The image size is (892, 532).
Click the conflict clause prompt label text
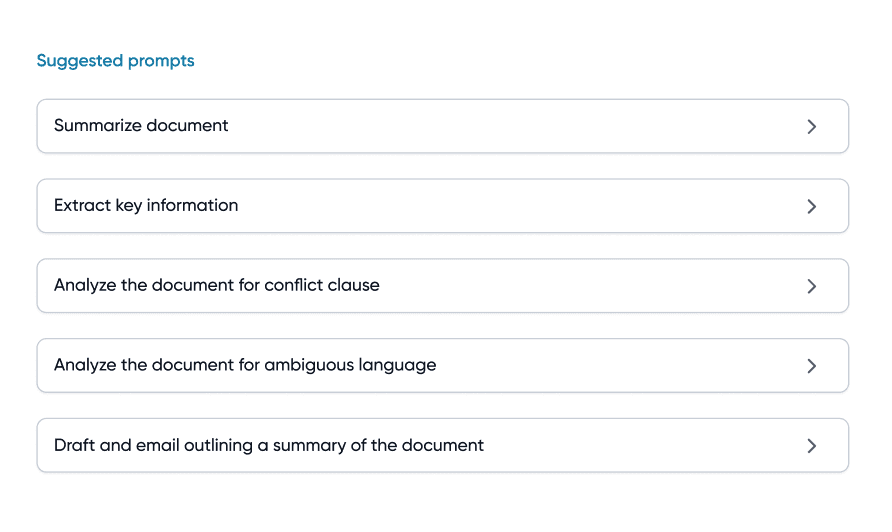217,285
